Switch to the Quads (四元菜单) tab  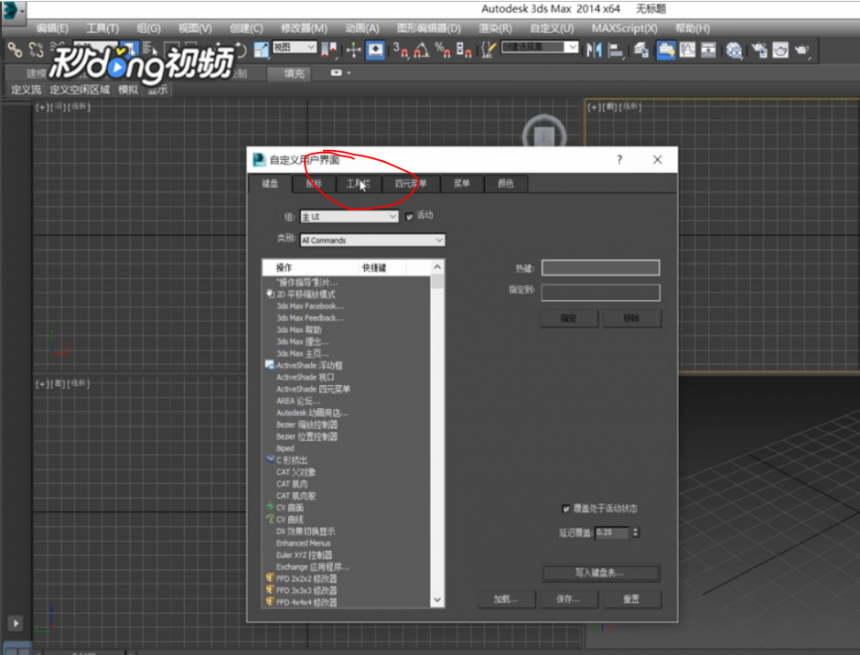coord(410,184)
